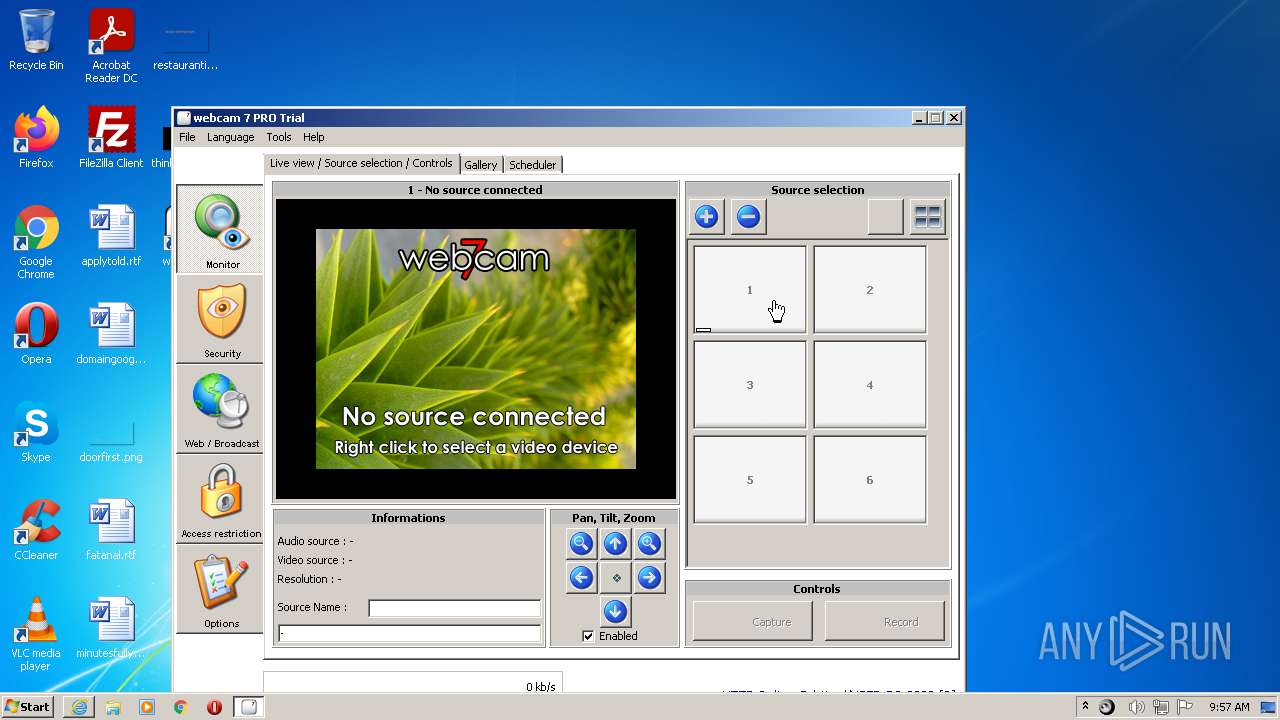
Task: Open the Access restriction section
Action: coord(220,499)
